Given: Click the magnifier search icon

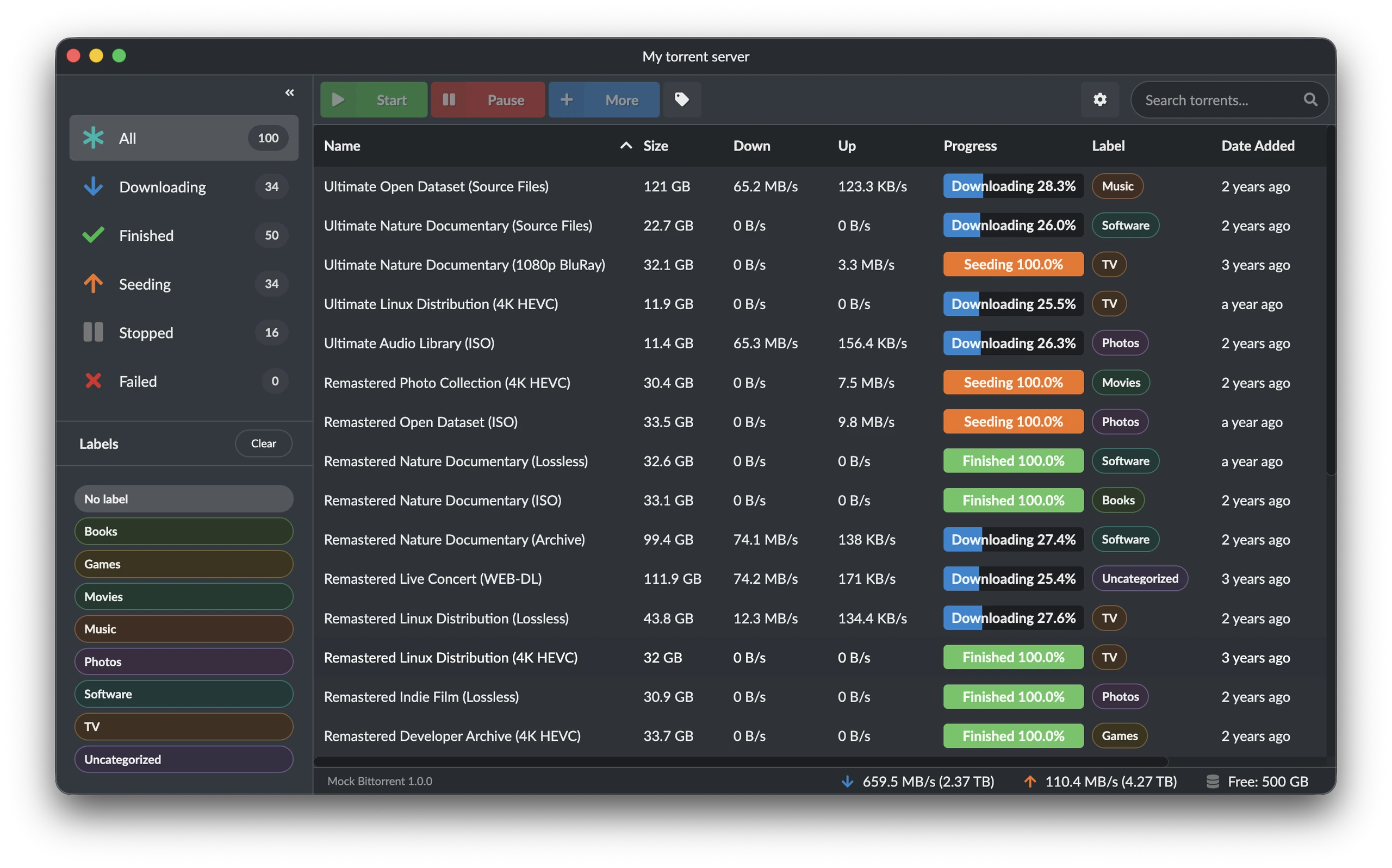Looking at the screenshot, I should click(x=1310, y=100).
